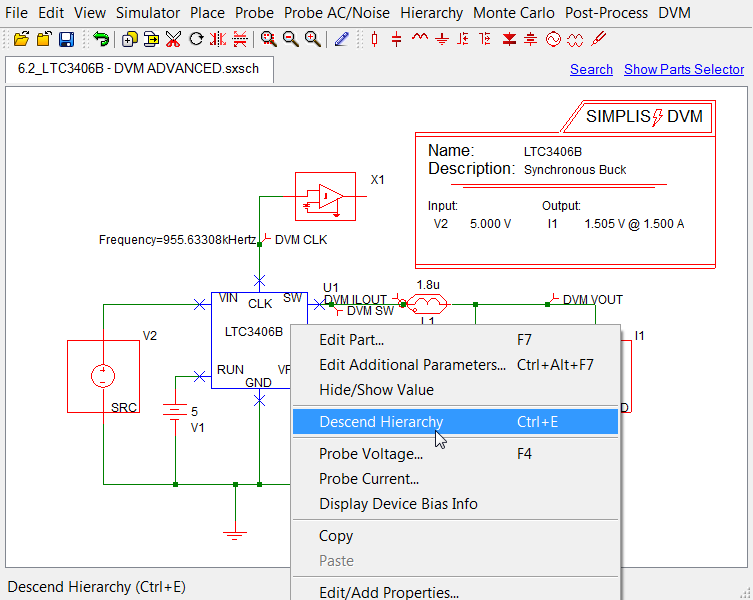Click the Undo arrow icon
Screen dimensions: 753x600
[x=101, y=39]
